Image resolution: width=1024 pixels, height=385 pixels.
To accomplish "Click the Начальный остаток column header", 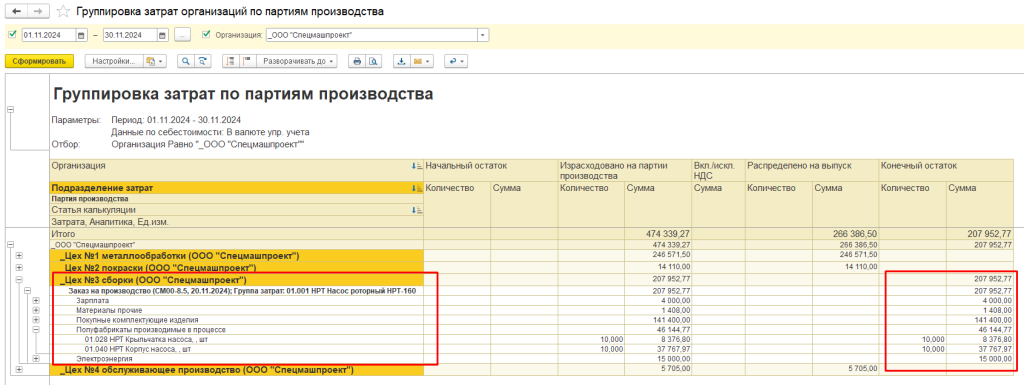I will (x=490, y=171).
